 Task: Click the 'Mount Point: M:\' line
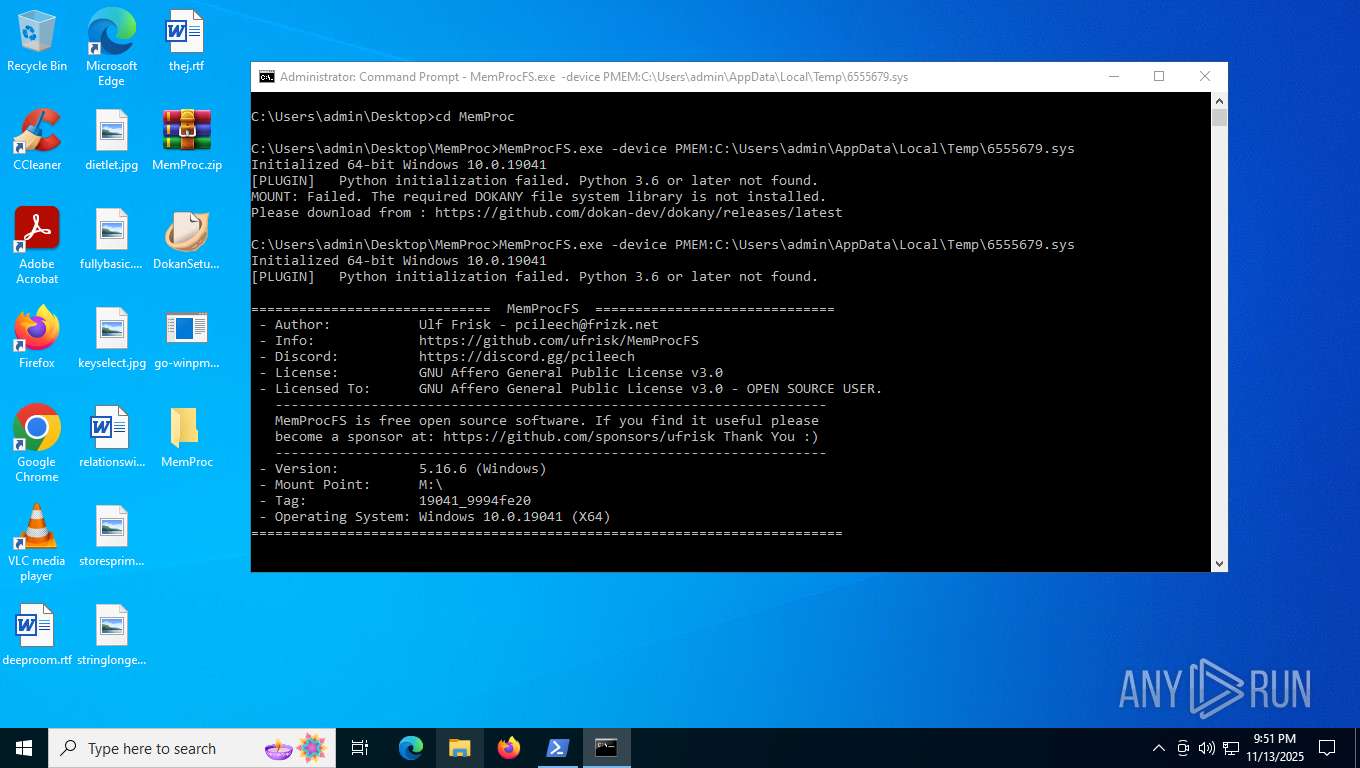pyautogui.click(x=351, y=485)
